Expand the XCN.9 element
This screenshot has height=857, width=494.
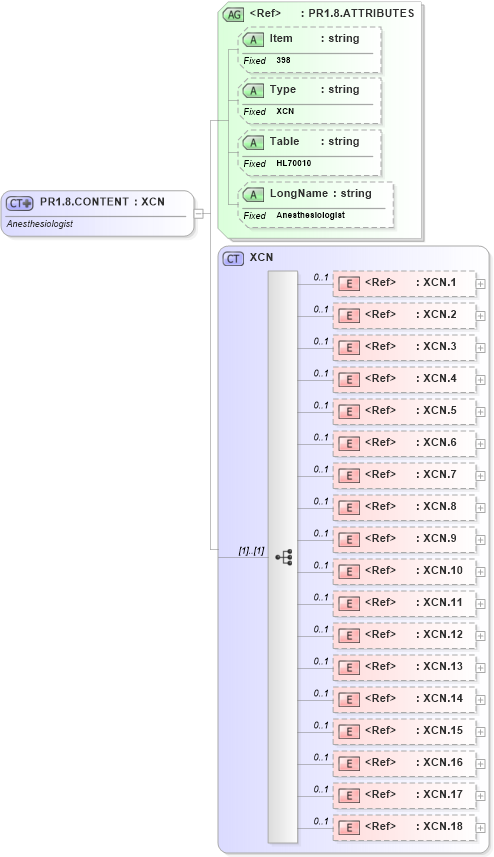480,540
